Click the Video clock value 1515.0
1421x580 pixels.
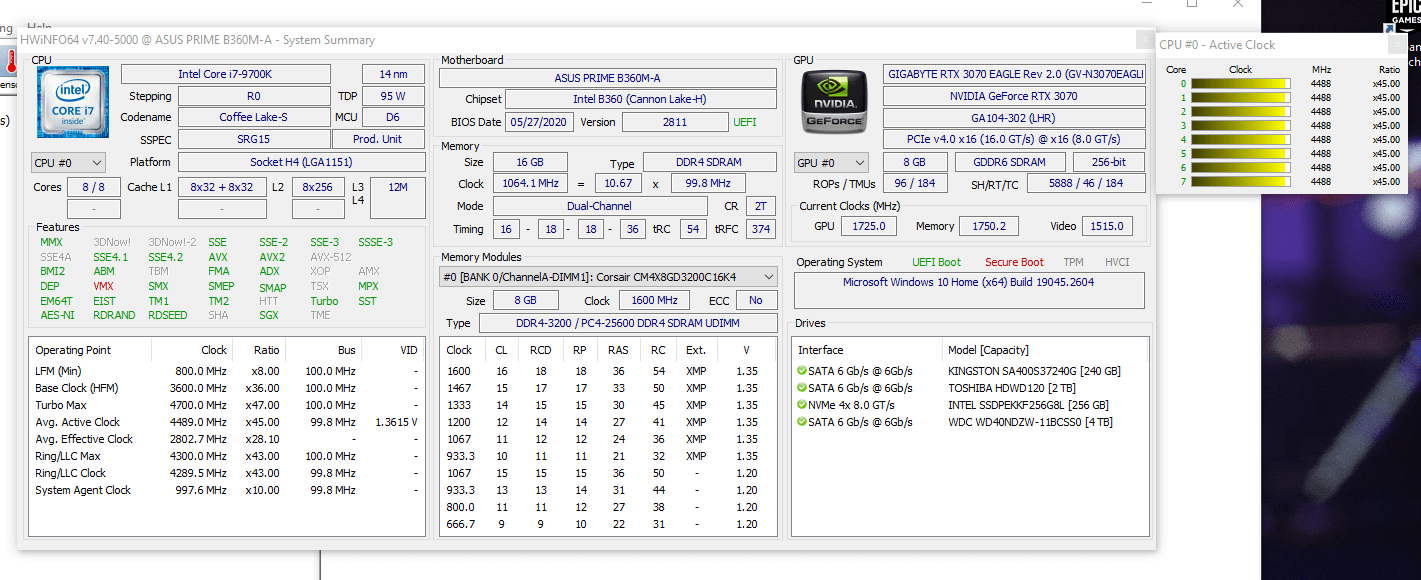click(1106, 226)
